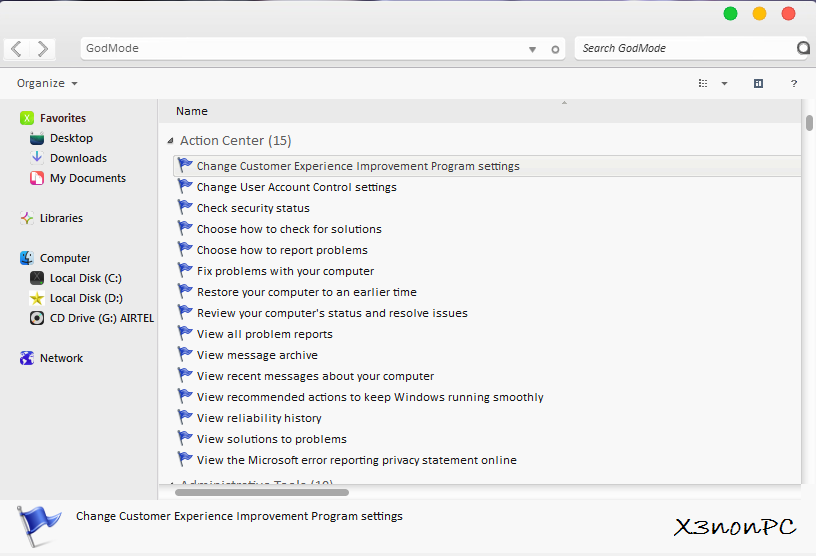
Task: Click the Libraries icon
Action: tap(27, 218)
